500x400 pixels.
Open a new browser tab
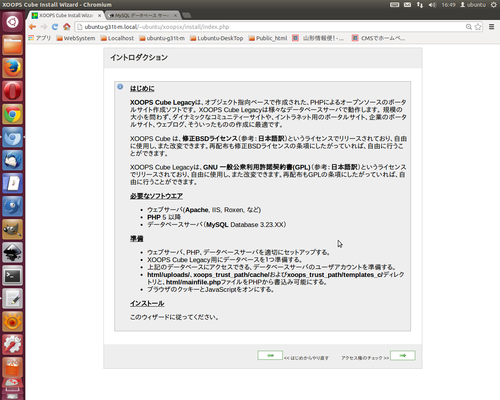click(187, 15)
